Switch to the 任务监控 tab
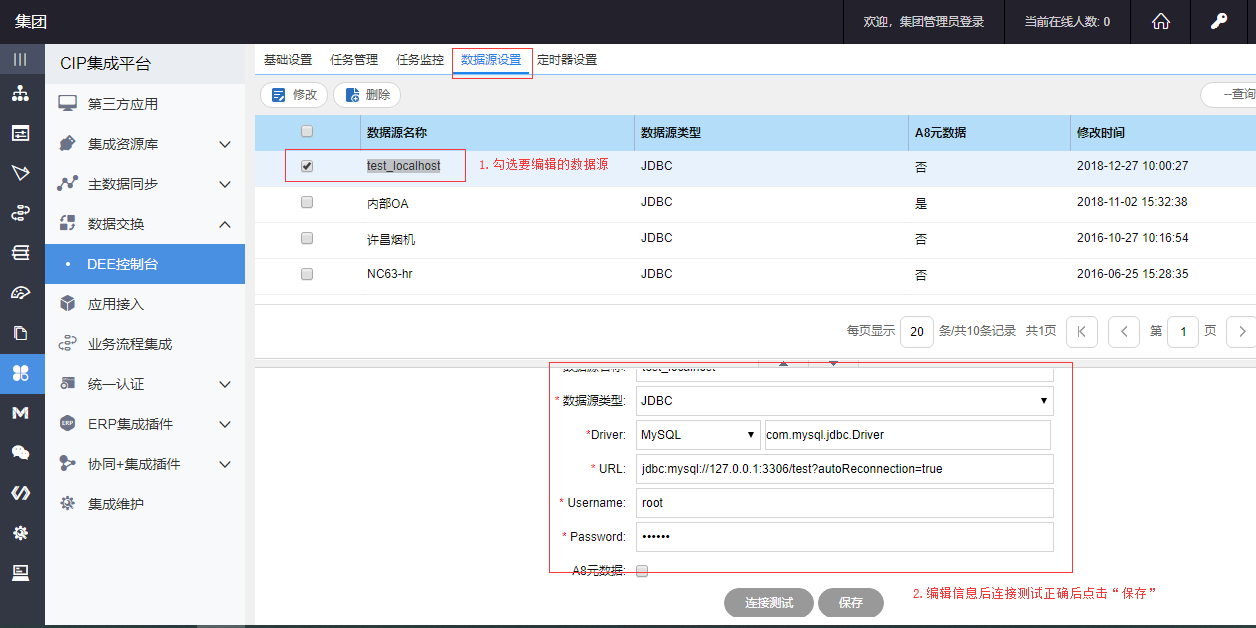Viewport: 1256px width, 628px height. 420,60
